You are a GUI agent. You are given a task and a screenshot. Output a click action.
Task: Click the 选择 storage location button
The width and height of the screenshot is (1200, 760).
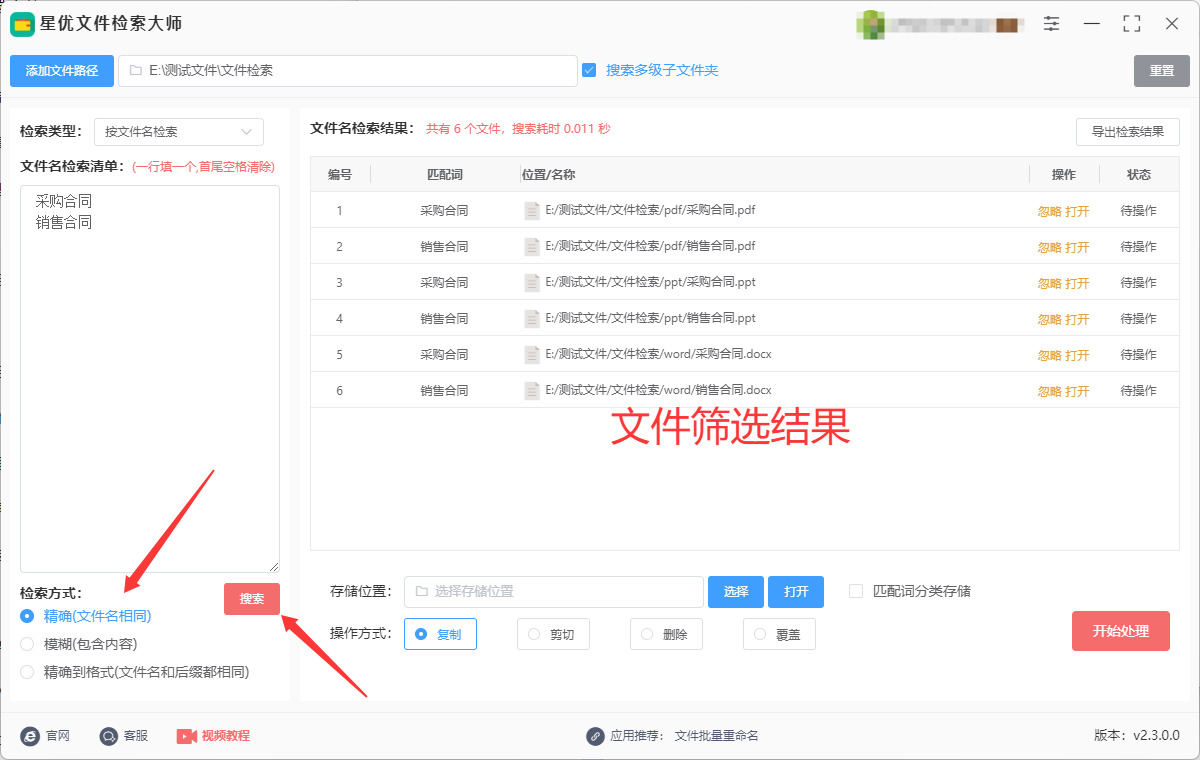[x=736, y=592]
